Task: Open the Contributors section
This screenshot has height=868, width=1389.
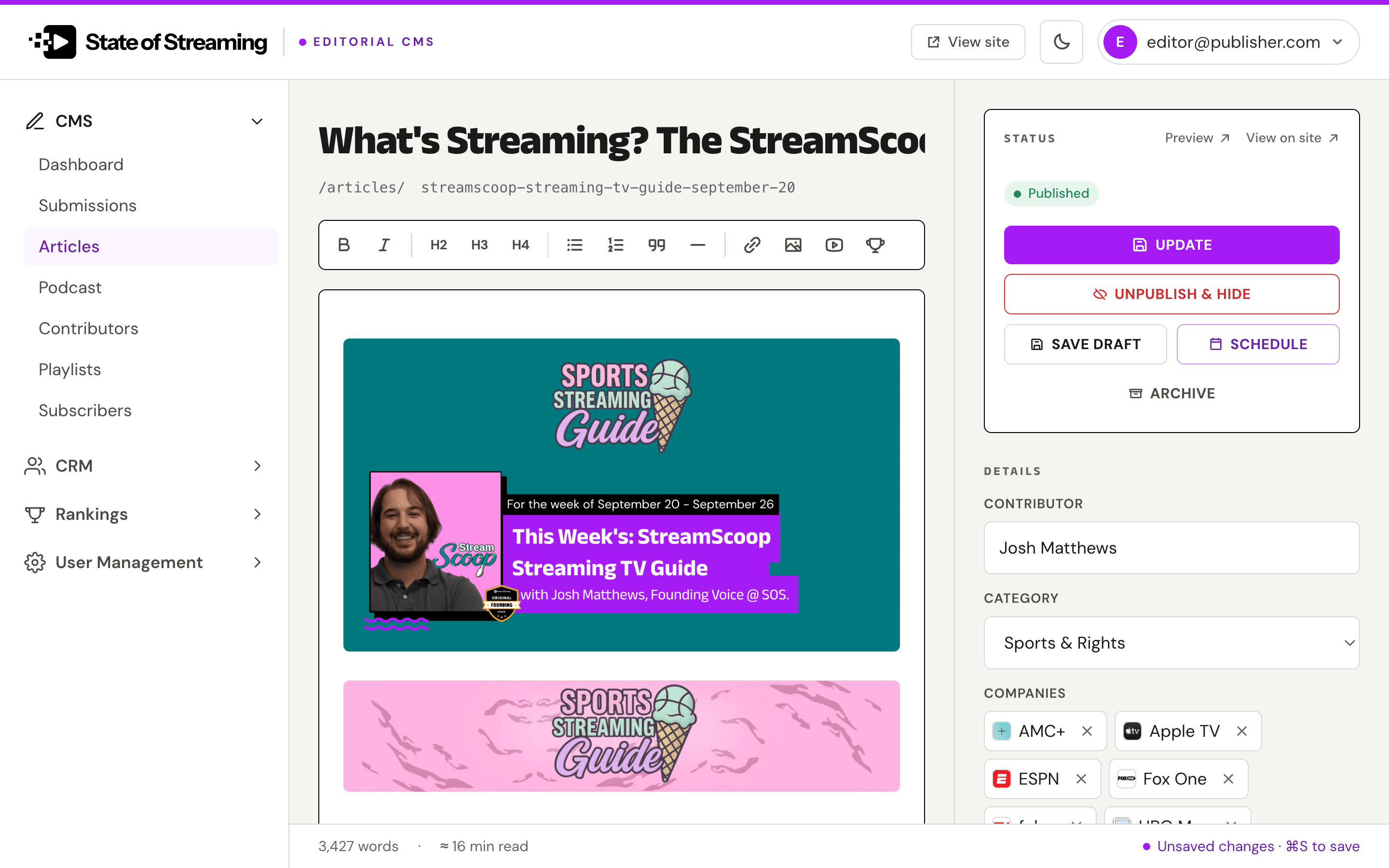Action: (151, 328)
